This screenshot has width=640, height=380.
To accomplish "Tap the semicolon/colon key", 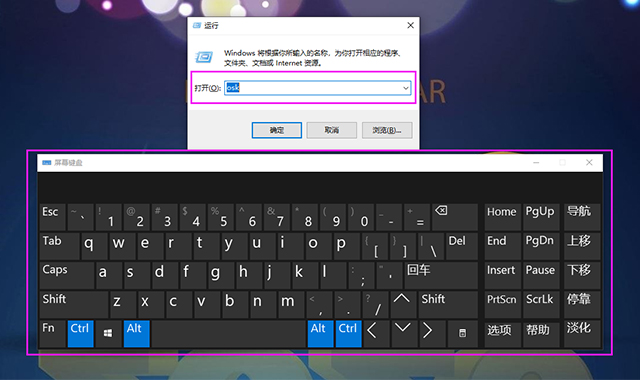I will [361, 276].
